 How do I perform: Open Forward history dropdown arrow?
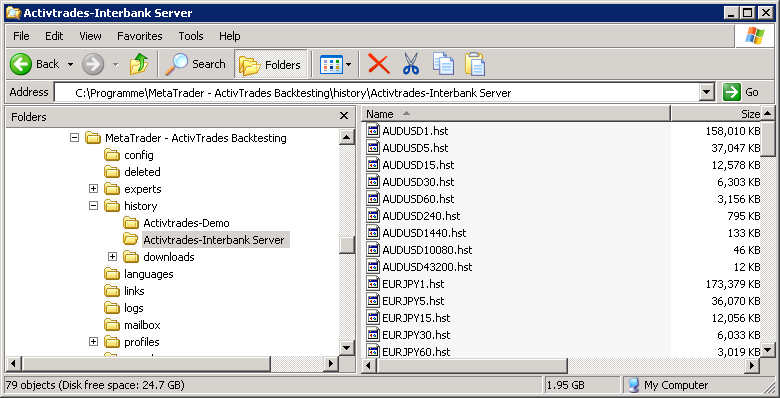pyautogui.click(x=115, y=65)
